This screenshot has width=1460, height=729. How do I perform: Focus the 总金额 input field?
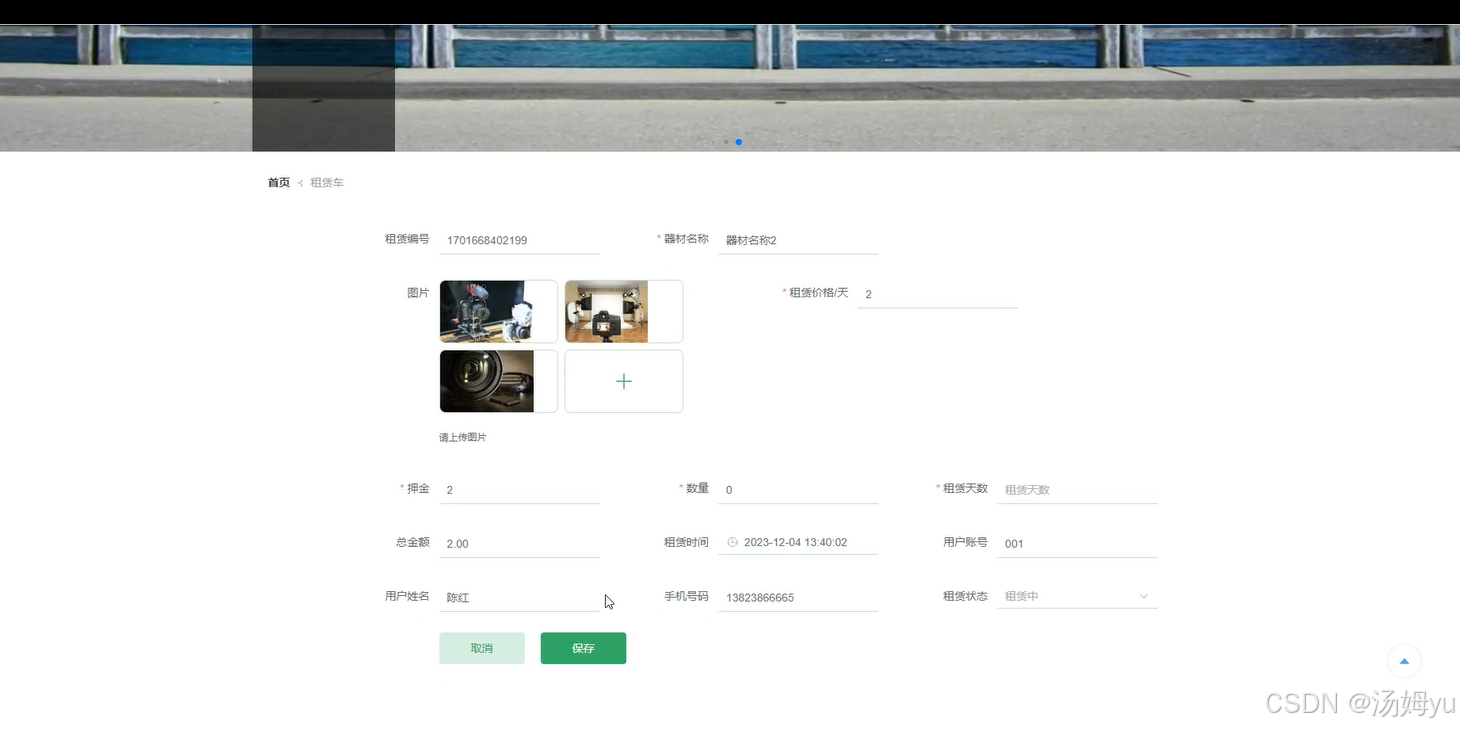click(519, 543)
